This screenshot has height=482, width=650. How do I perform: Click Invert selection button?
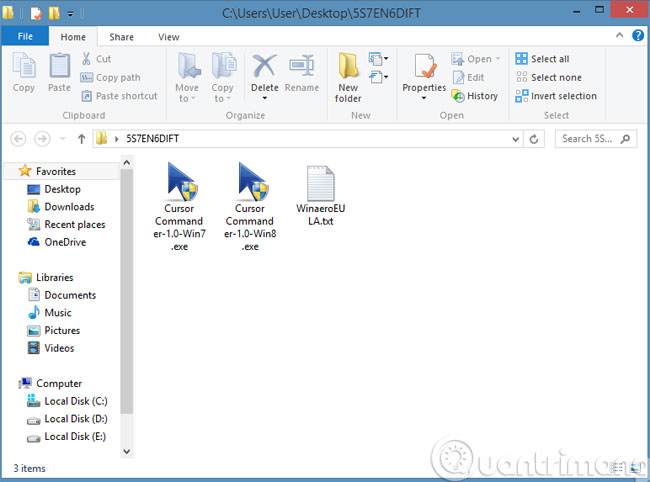click(x=556, y=96)
